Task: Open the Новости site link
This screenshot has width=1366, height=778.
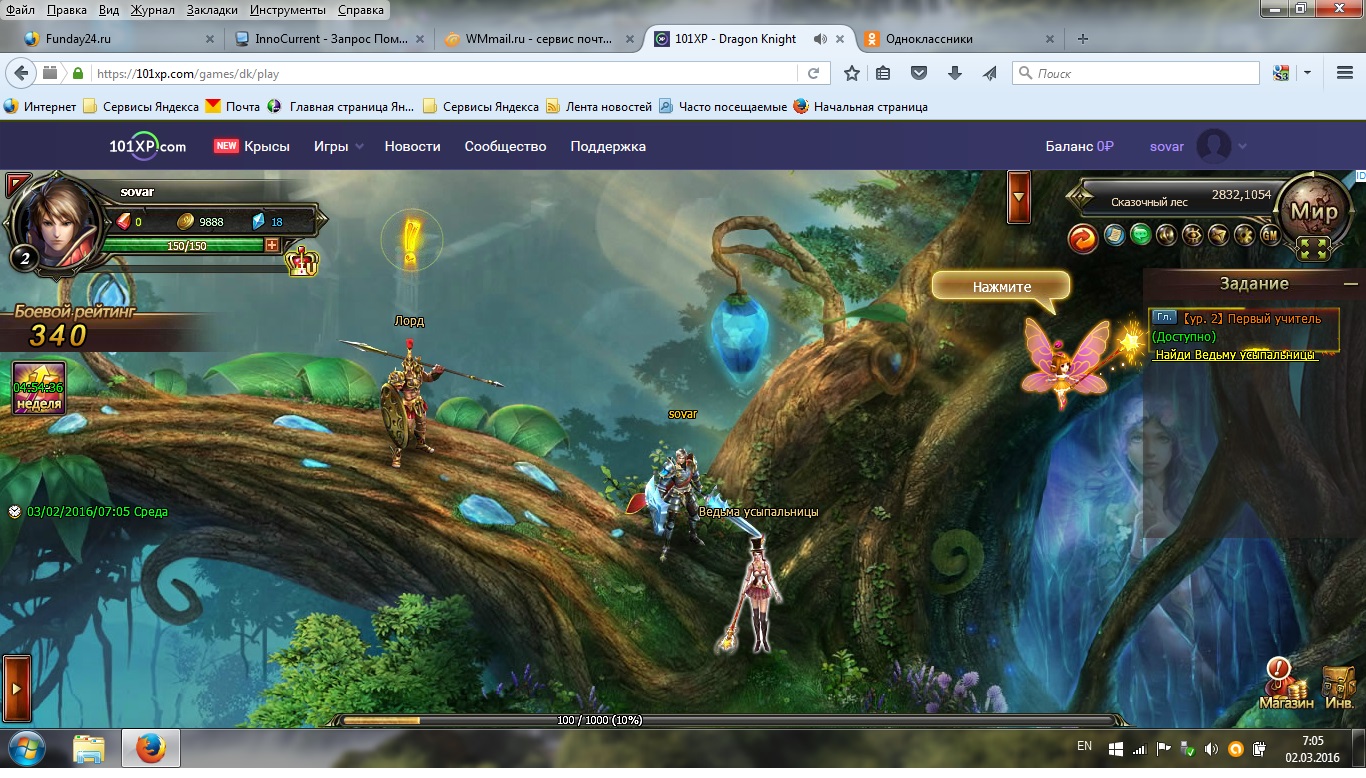Action: (x=413, y=146)
